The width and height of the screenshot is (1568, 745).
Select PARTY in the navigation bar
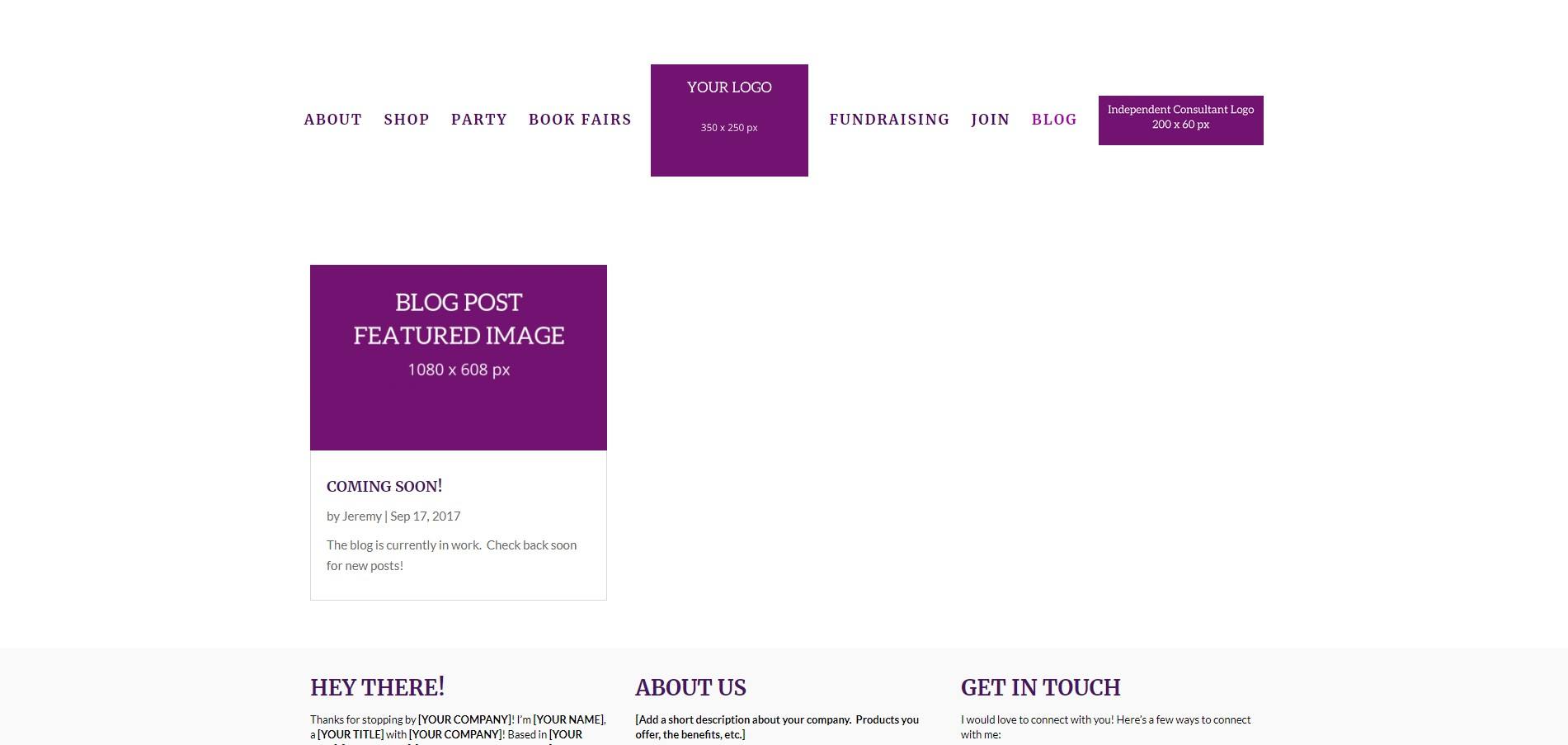478,120
